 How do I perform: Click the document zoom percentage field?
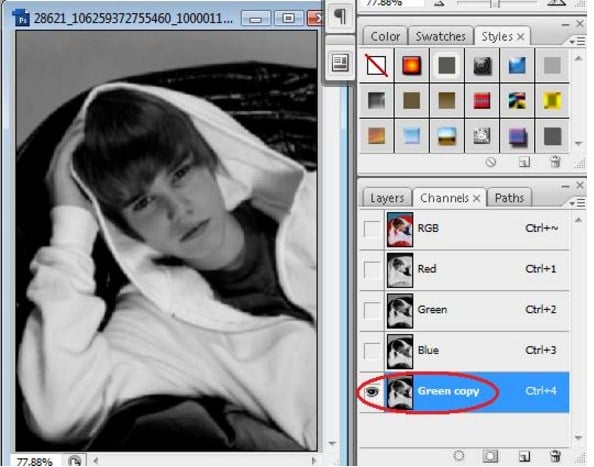tap(34, 462)
